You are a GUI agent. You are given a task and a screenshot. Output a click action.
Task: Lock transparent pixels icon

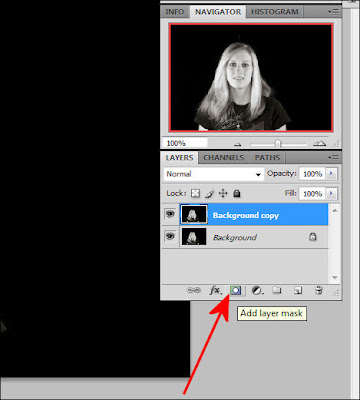tap(195, 193)
